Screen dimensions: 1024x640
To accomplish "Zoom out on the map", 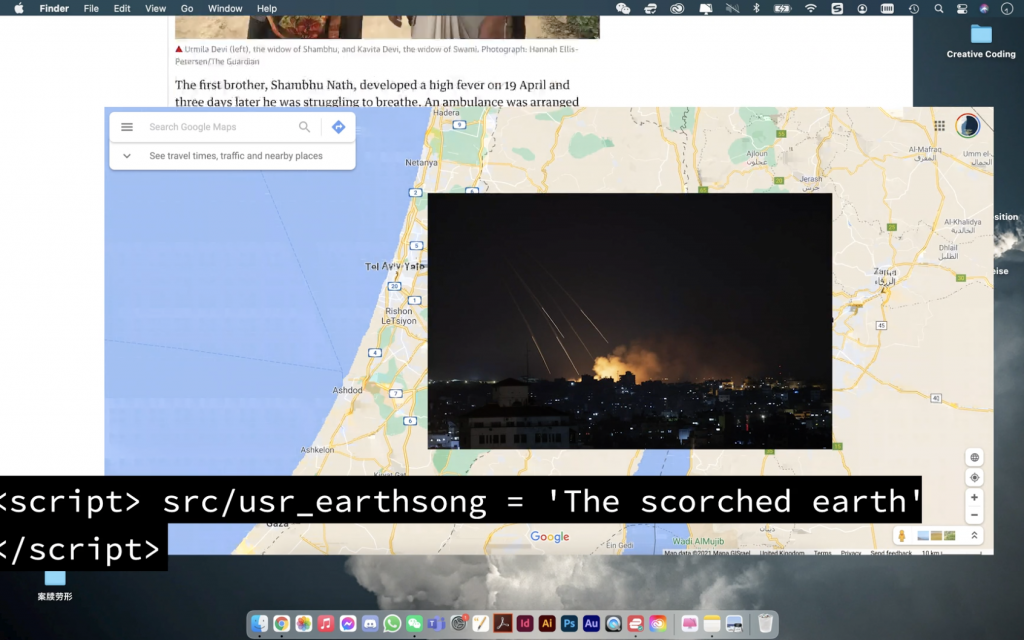I will (x=974, y=515).
